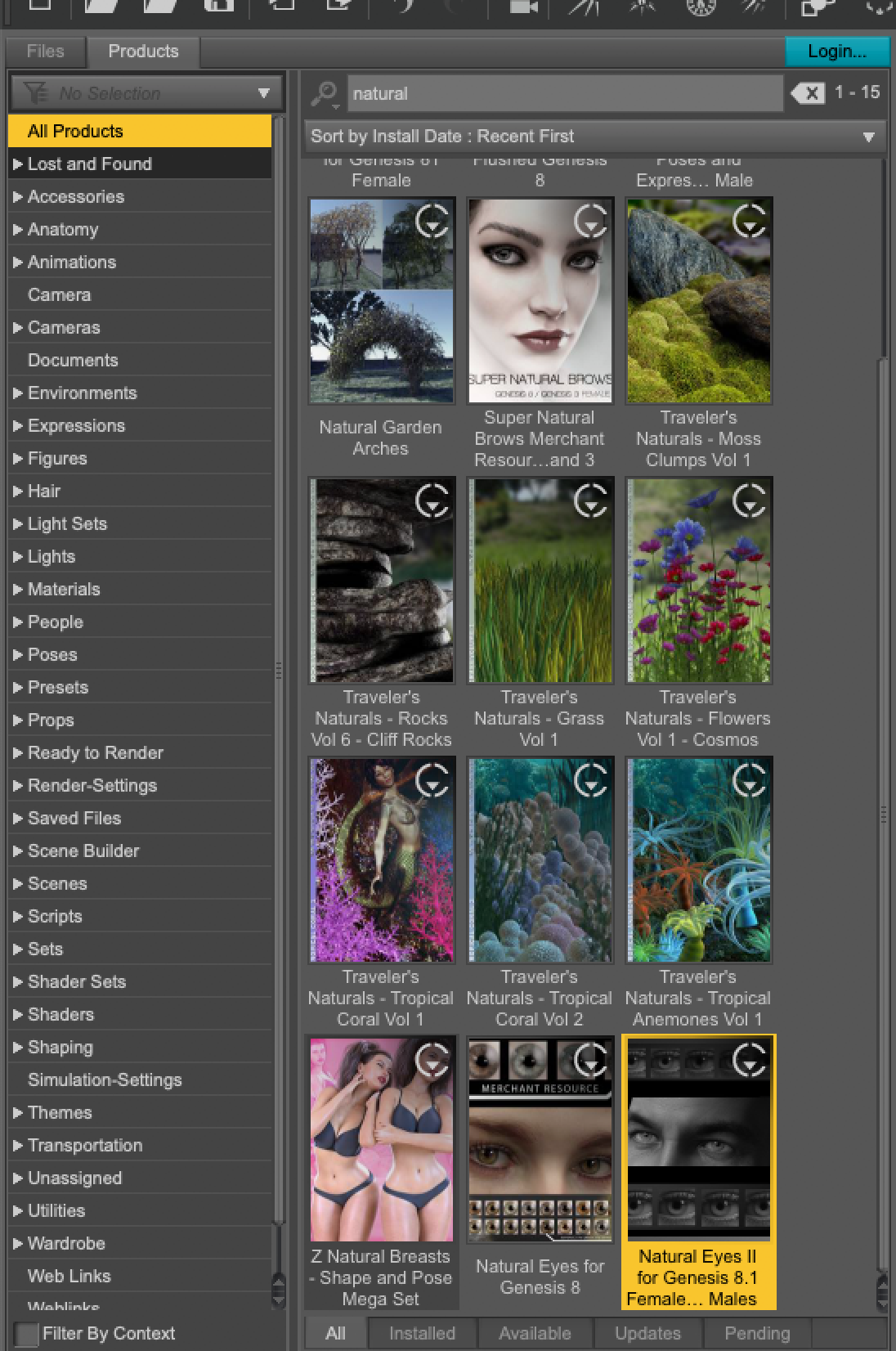Expand the Transportation category arrow
The height and width of the screenshot is (1351, 896).
(x=18, y=1145)
